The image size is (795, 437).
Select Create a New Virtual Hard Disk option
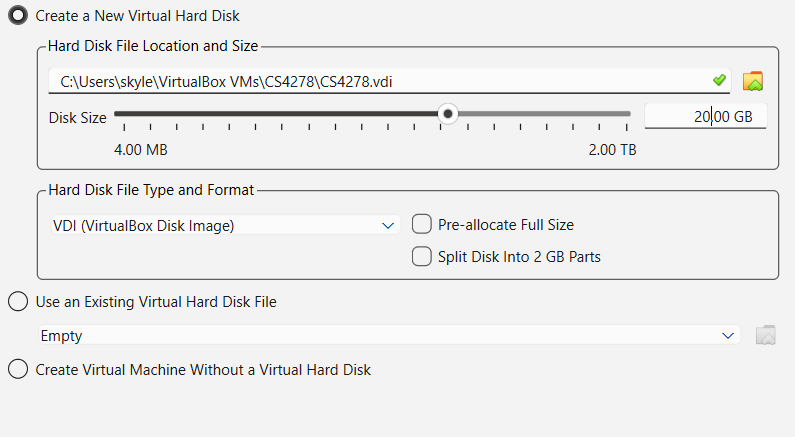[18, 16]
